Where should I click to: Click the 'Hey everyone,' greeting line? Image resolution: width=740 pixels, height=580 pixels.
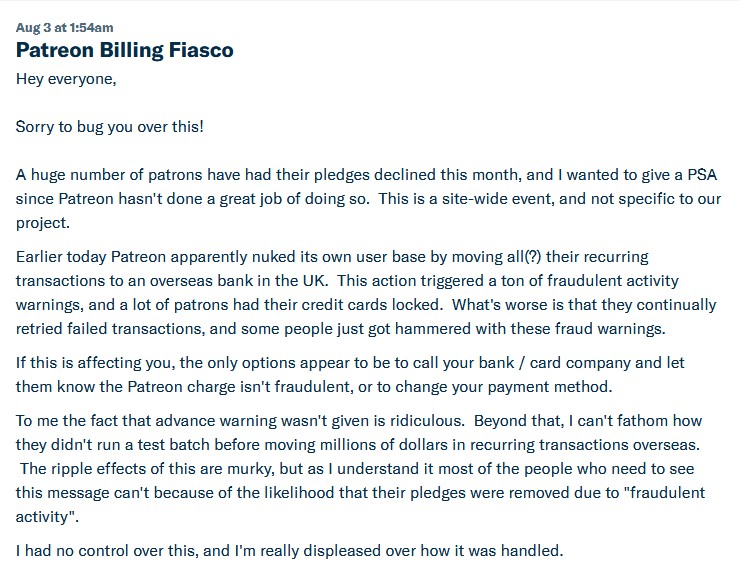pyautogui.click(x=66, y=79)
